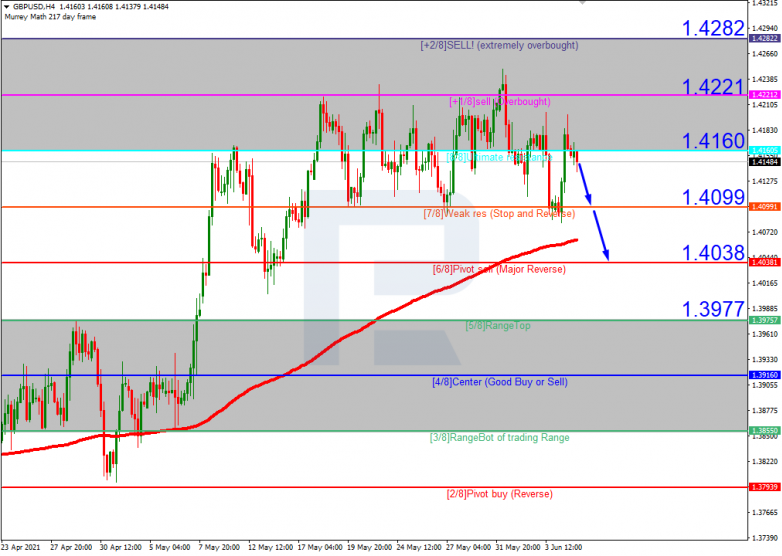This screenshot has height=556, width=782.
Task: Click the orange 1.40991 price tag
Action: point(764,206)
